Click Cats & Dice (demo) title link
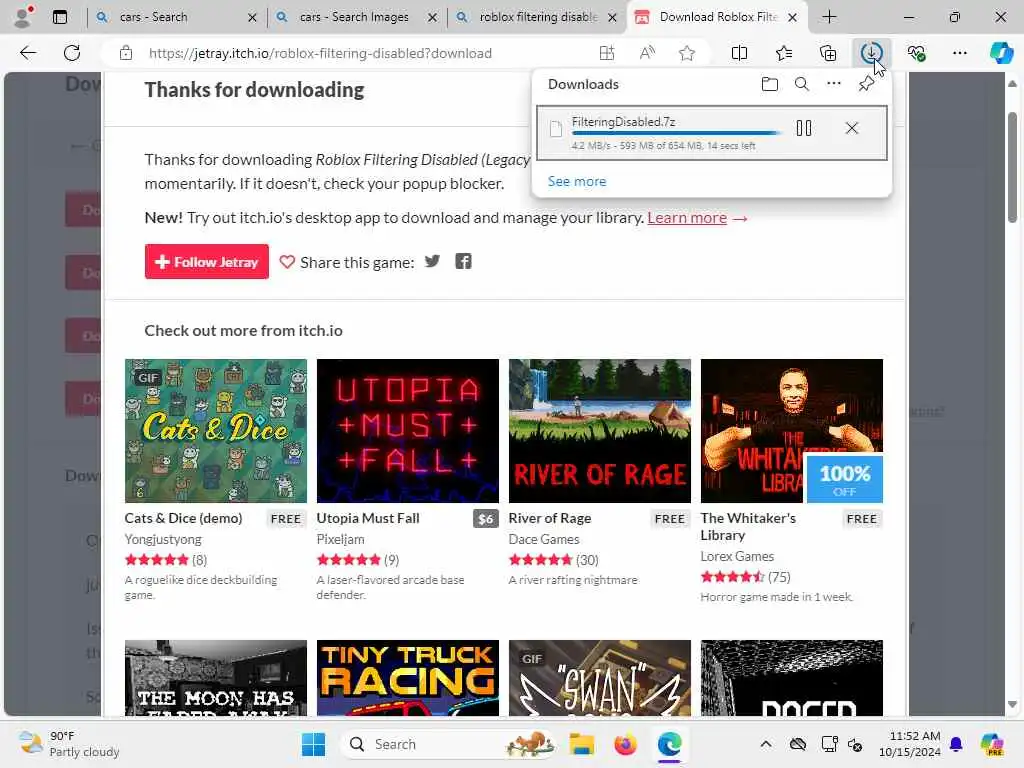1024x768 pixels. 184,519
